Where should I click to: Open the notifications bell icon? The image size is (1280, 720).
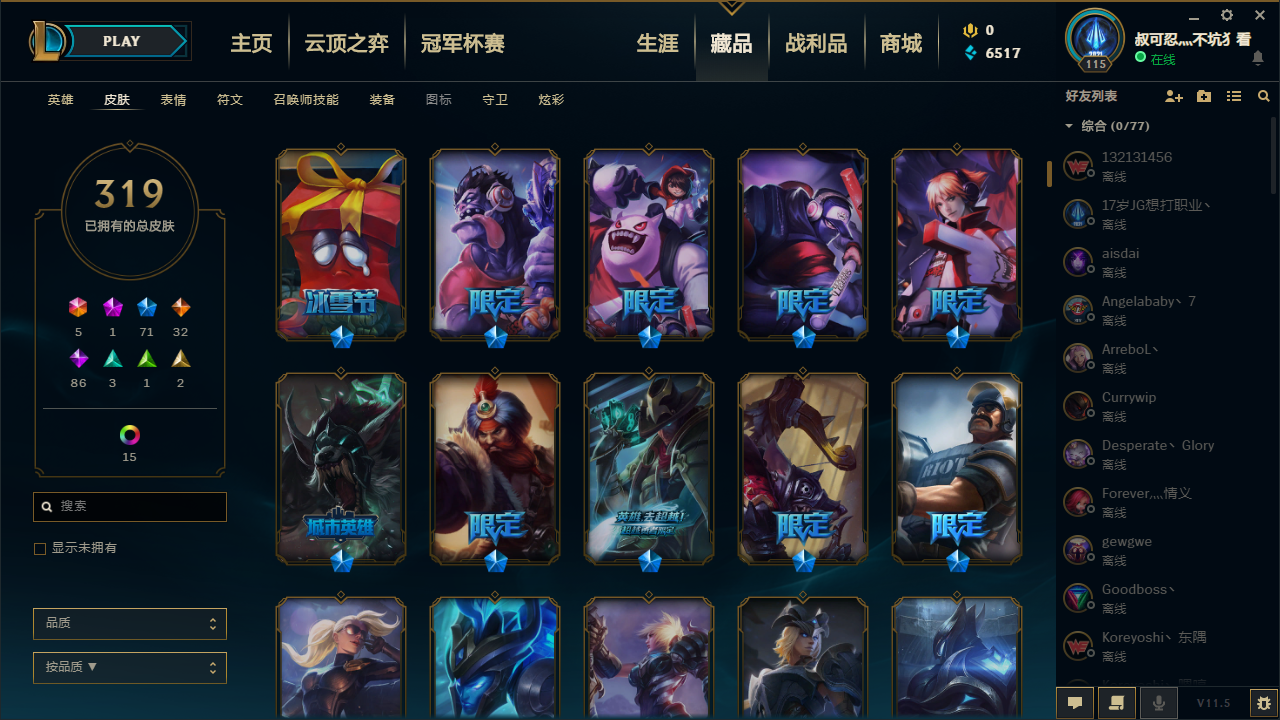pyautogui.click(x=1258, y=59)
